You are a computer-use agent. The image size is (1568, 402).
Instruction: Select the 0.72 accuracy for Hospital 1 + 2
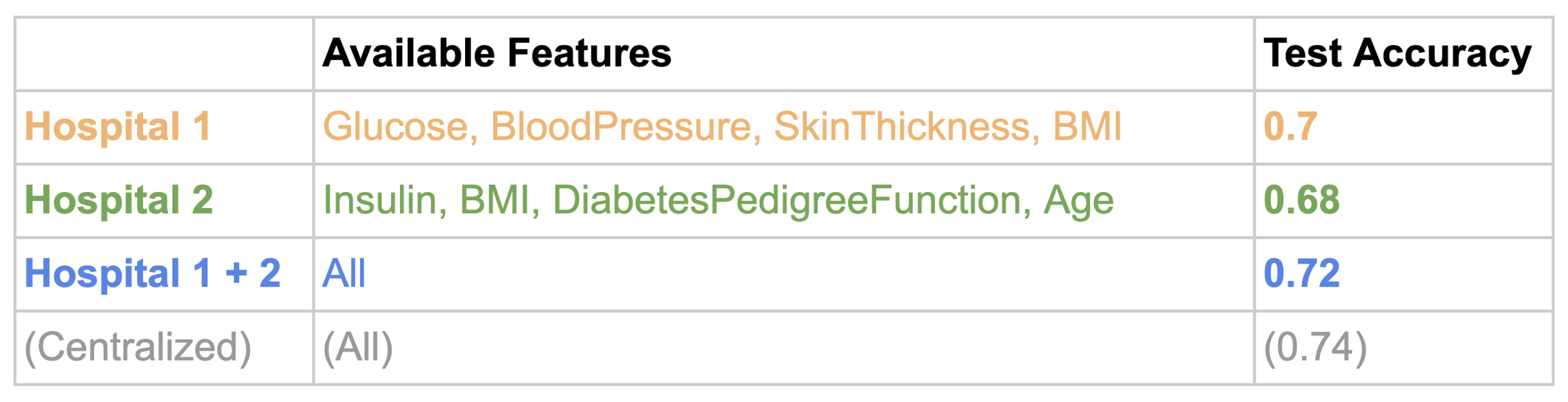tap(1302, 273)
